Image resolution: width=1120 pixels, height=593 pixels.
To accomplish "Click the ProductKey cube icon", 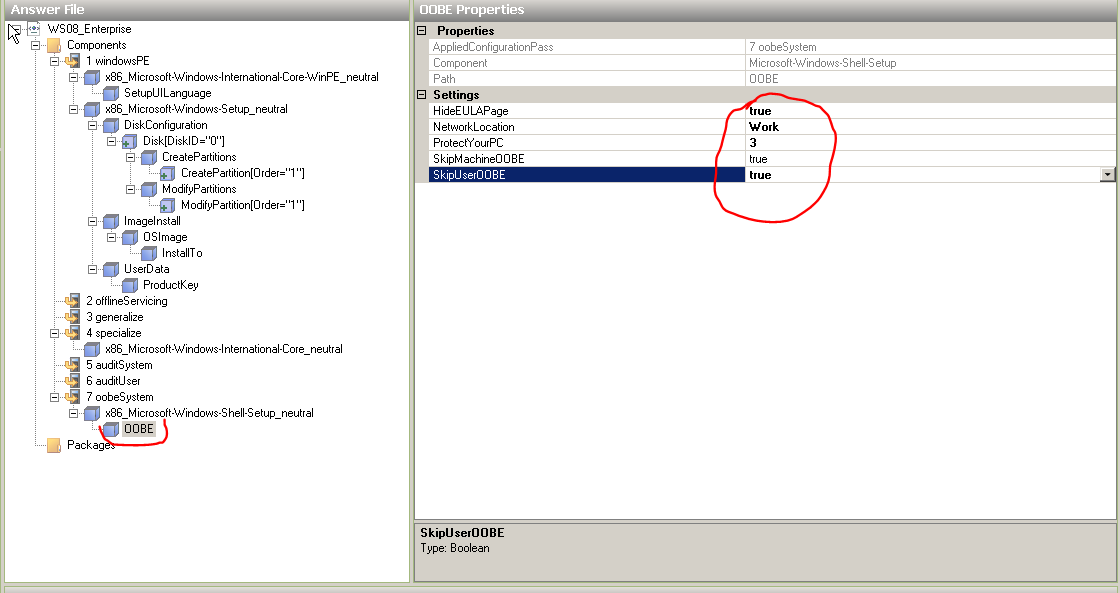I will click(x=129, y=285).
